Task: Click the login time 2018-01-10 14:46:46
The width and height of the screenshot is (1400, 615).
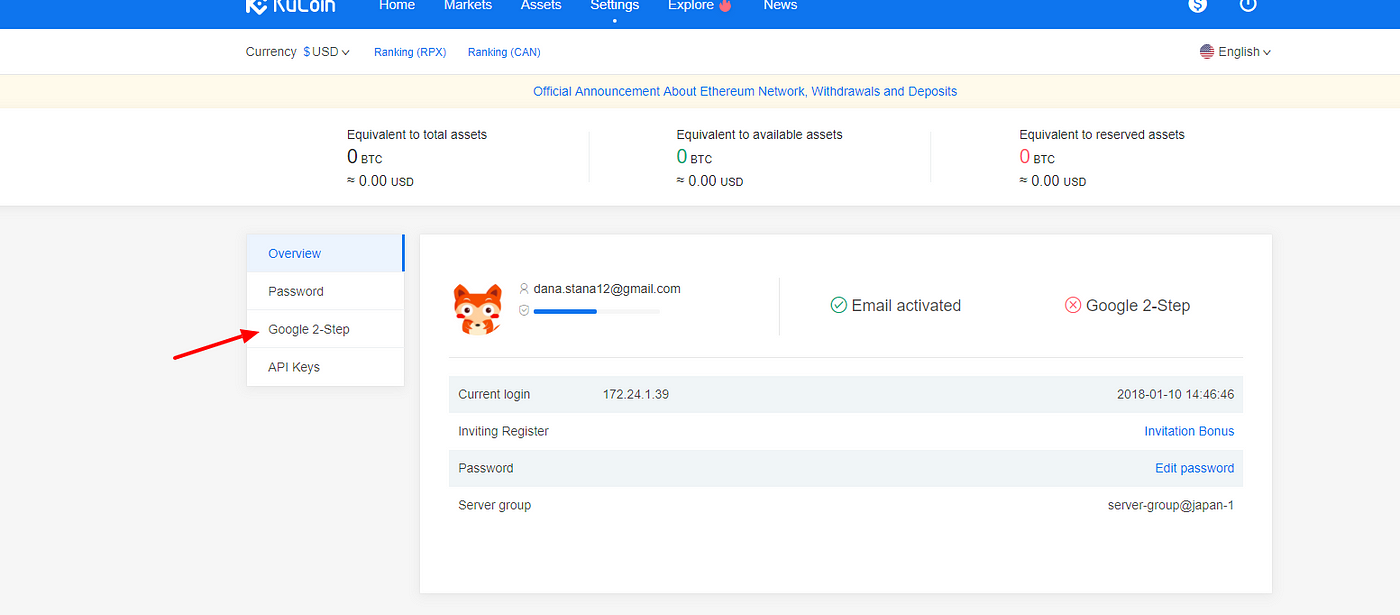Action: click(x=1175, y=394)
